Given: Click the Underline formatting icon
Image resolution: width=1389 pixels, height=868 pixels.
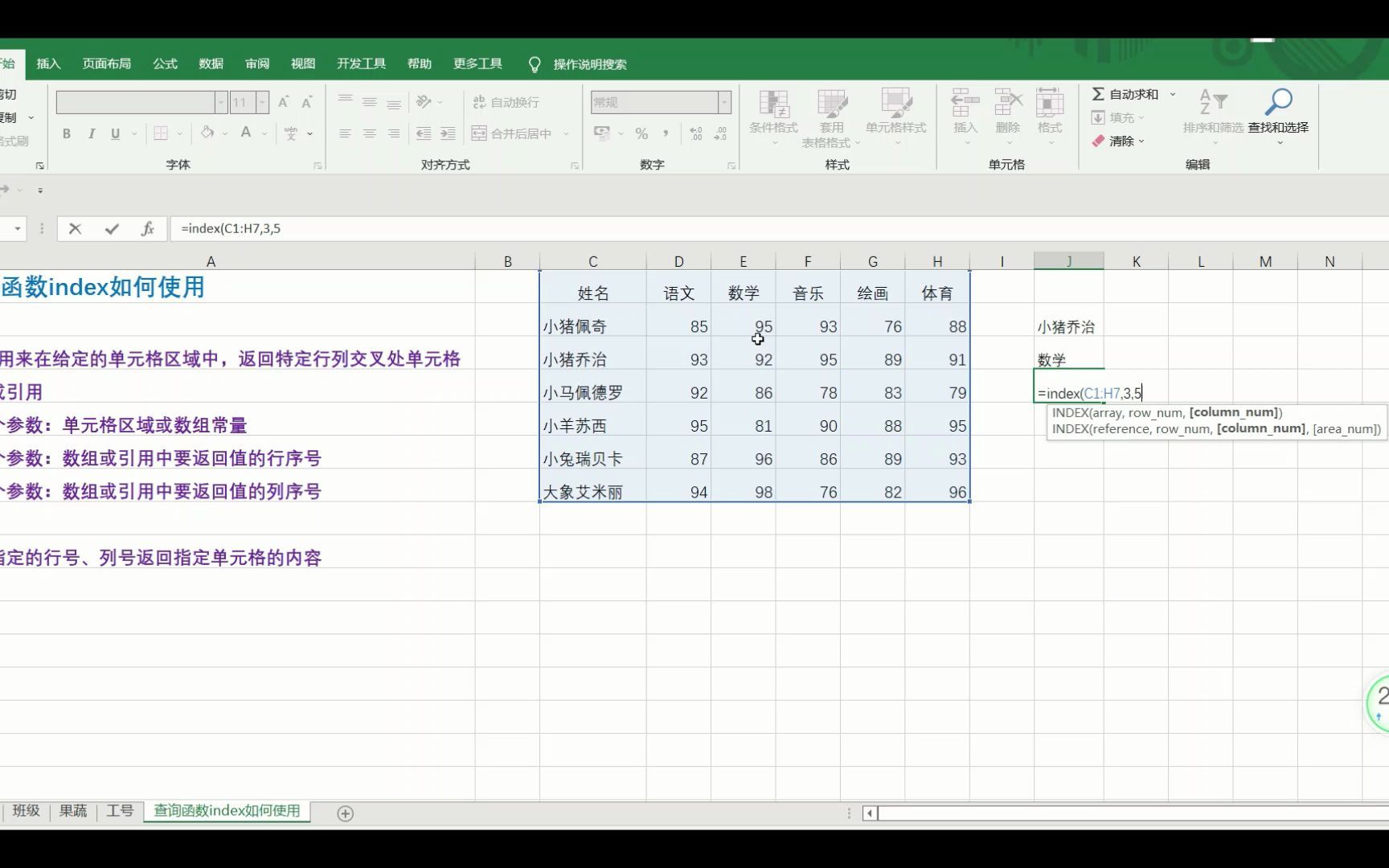Looking at the screenshot, I should tap(115, 133).
